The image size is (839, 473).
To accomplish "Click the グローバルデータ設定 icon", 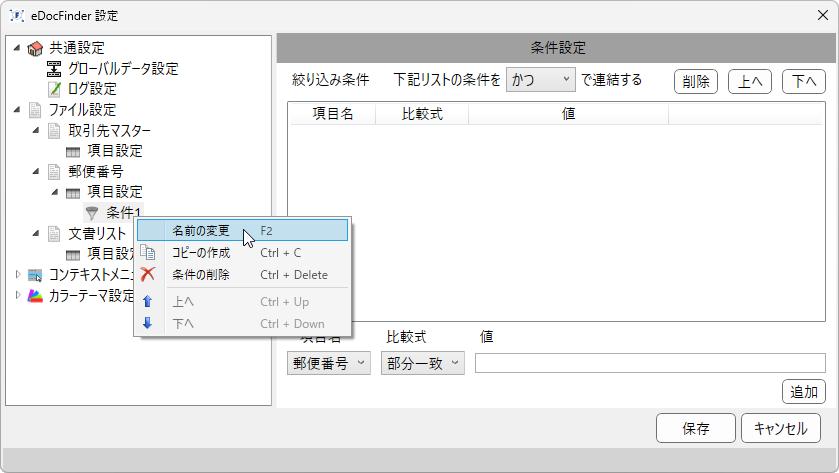I will point(54,68).
